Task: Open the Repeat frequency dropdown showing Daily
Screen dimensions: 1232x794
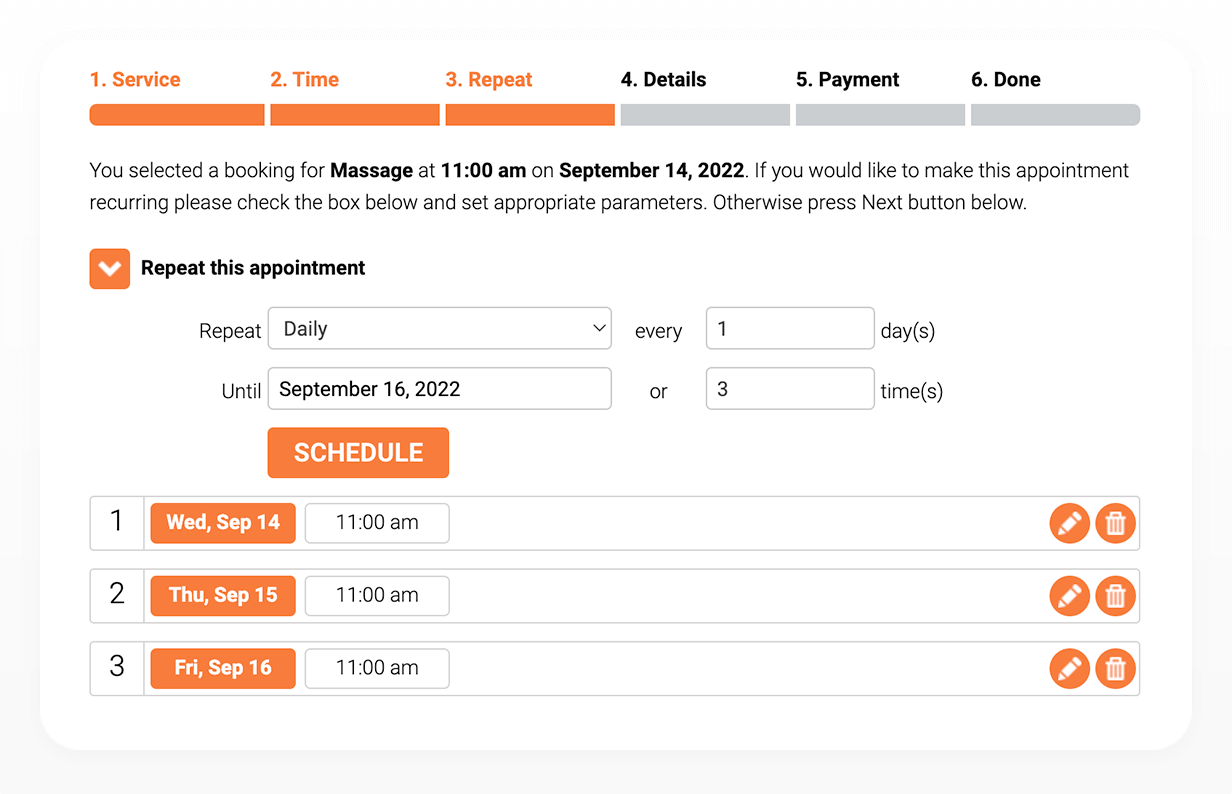Action: click(440, 328)
